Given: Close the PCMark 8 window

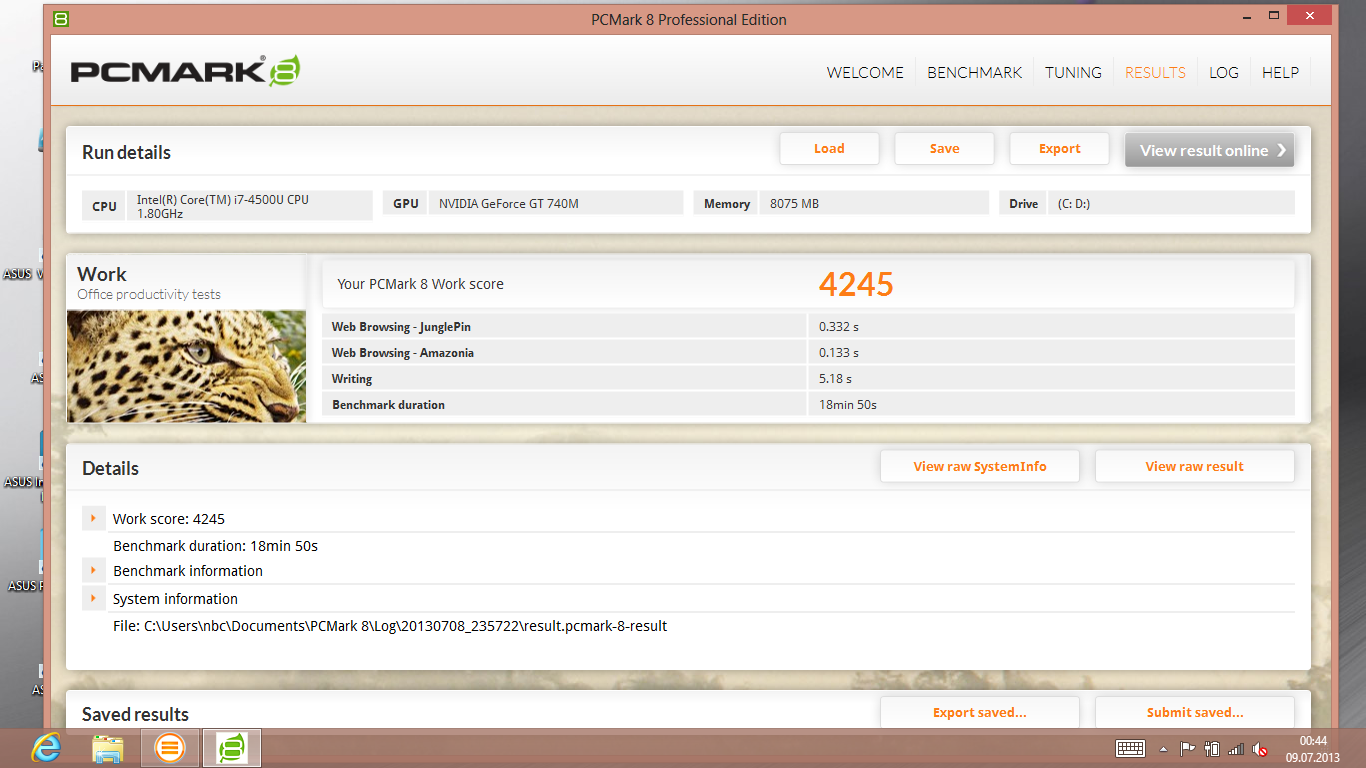Looking at the screenshot, I should pos(1309,16).
